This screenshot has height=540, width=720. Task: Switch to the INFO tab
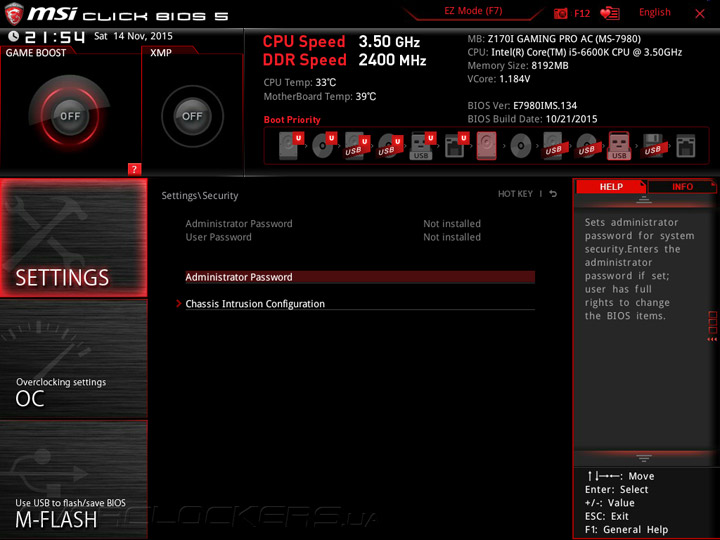pos(682,187)
